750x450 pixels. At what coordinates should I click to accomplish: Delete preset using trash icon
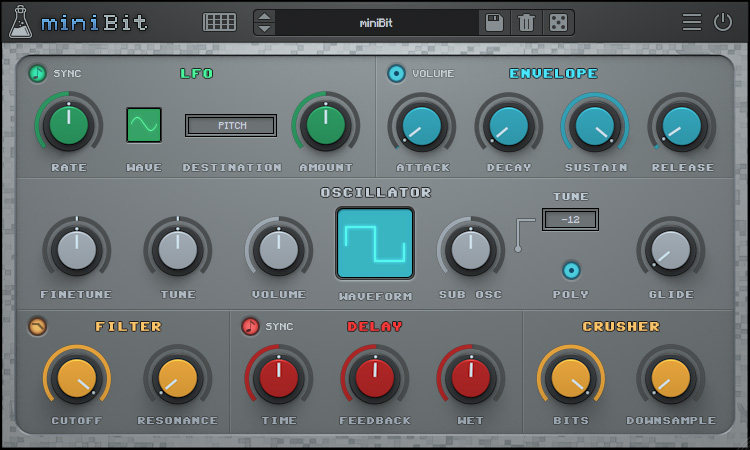(x=526, y=22)
